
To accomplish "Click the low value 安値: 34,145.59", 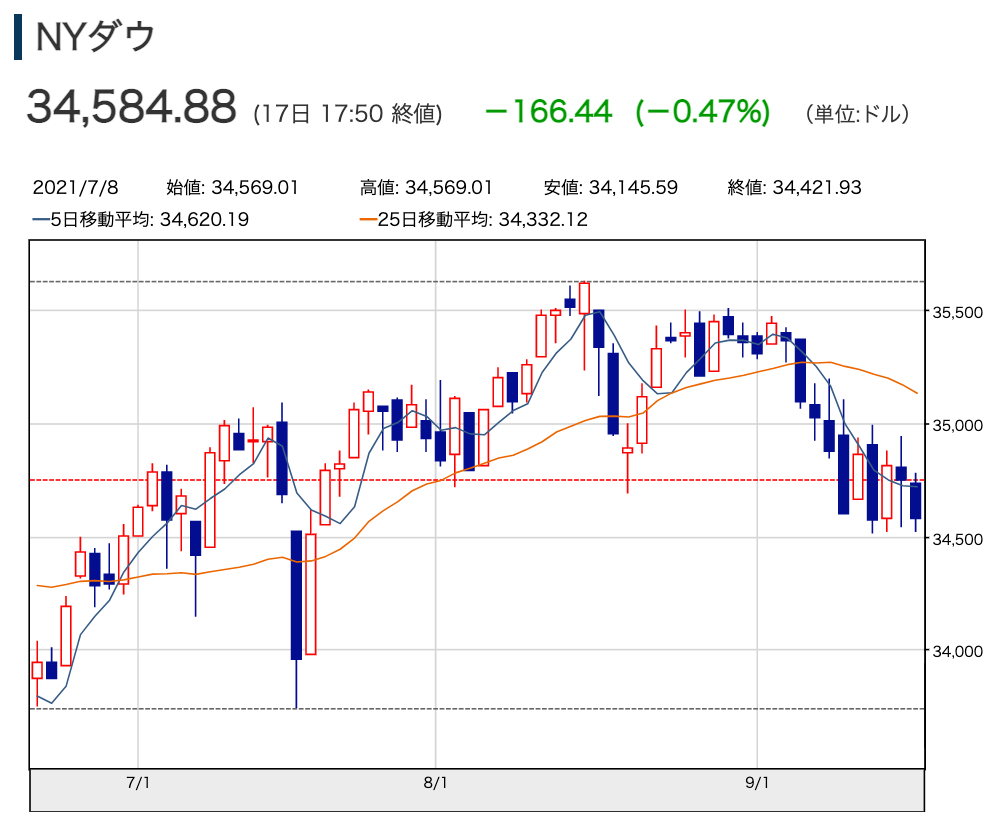I will [611, 187].
